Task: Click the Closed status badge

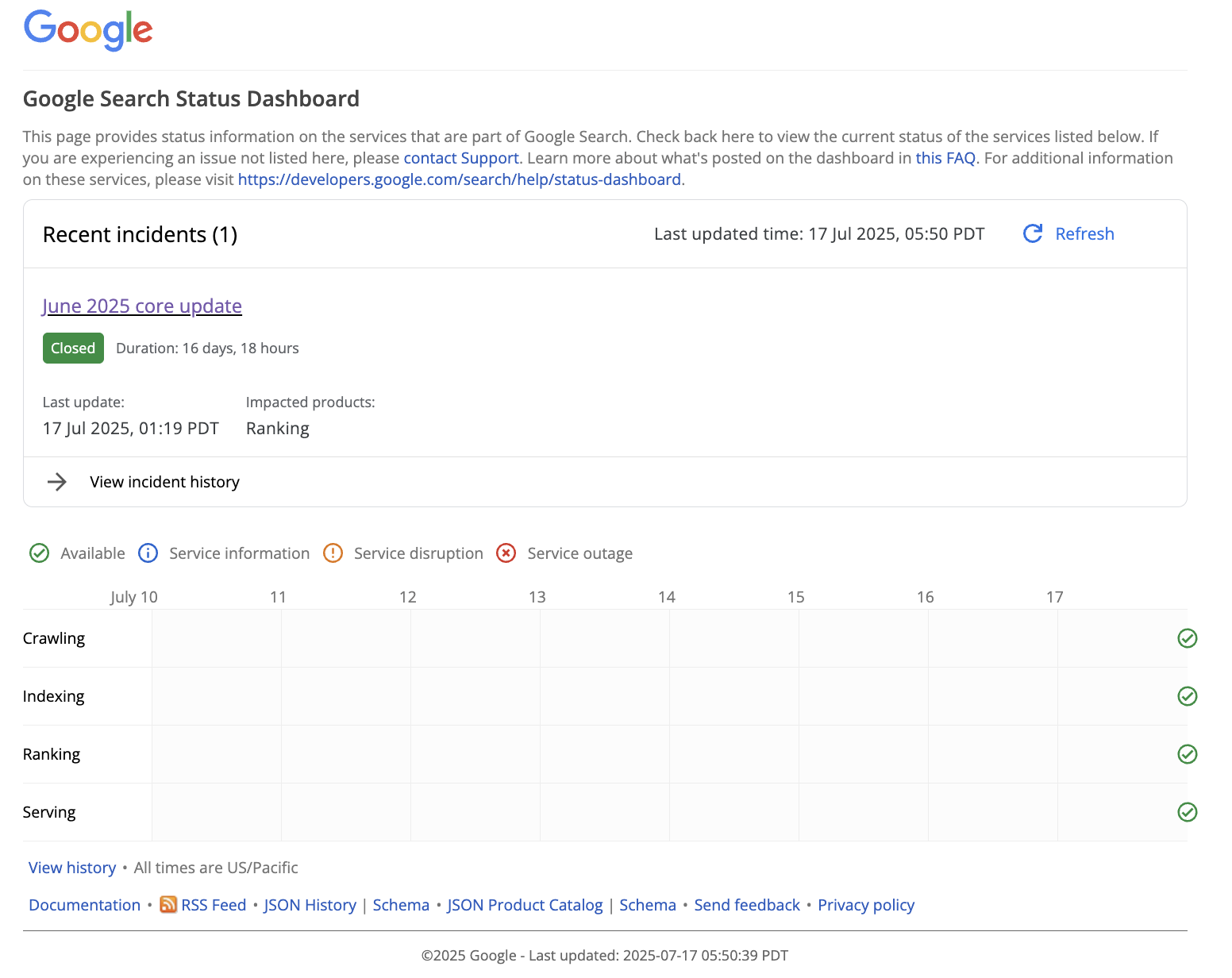Action: [x=73, y=348]
